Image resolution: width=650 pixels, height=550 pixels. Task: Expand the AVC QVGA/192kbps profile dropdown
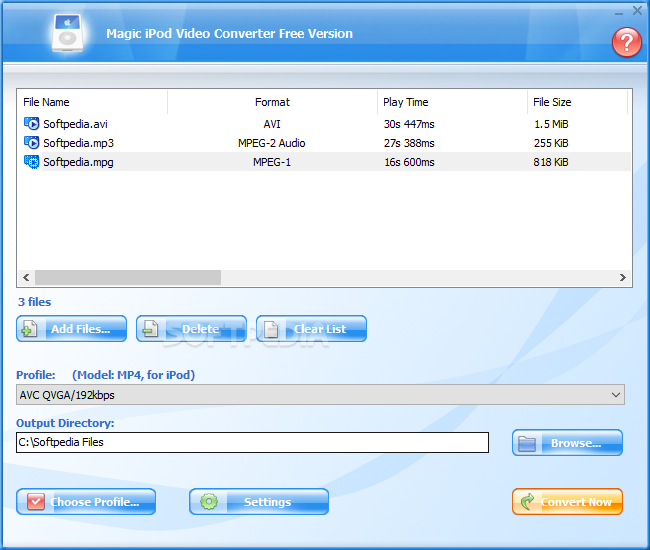616,395
